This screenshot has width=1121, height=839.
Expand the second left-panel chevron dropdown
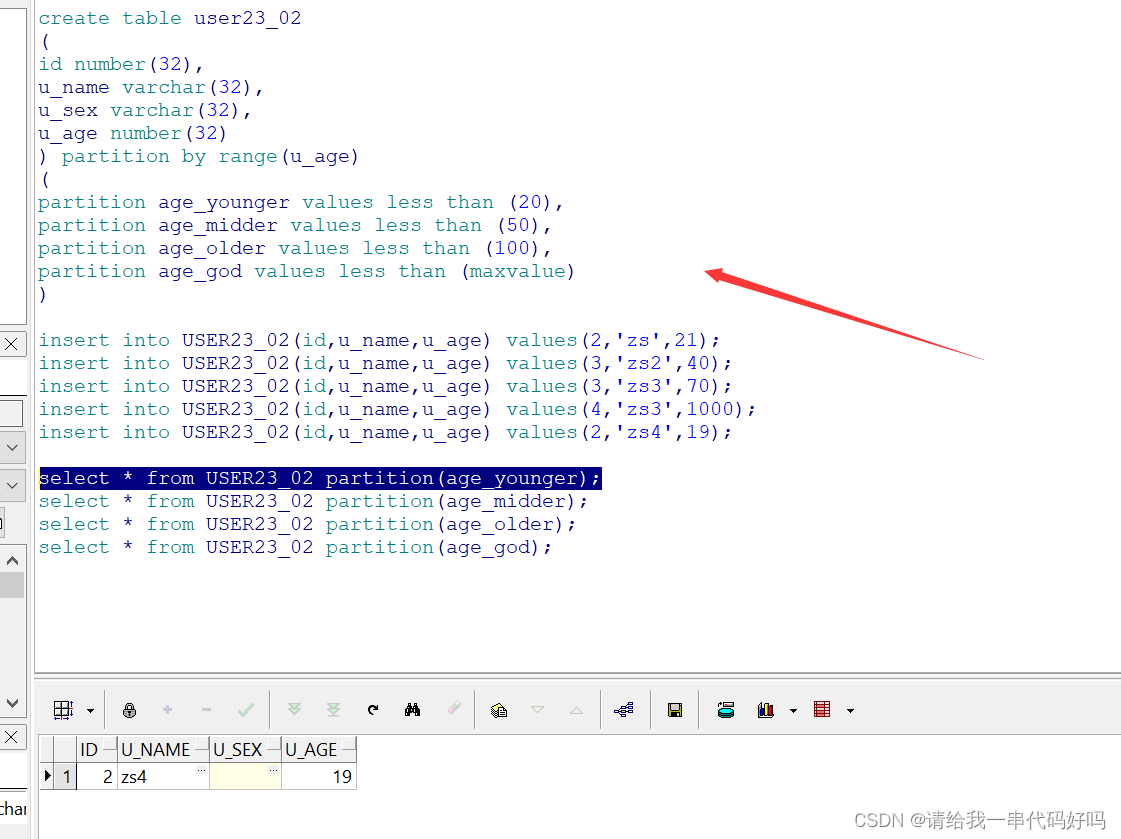(12, 486)
